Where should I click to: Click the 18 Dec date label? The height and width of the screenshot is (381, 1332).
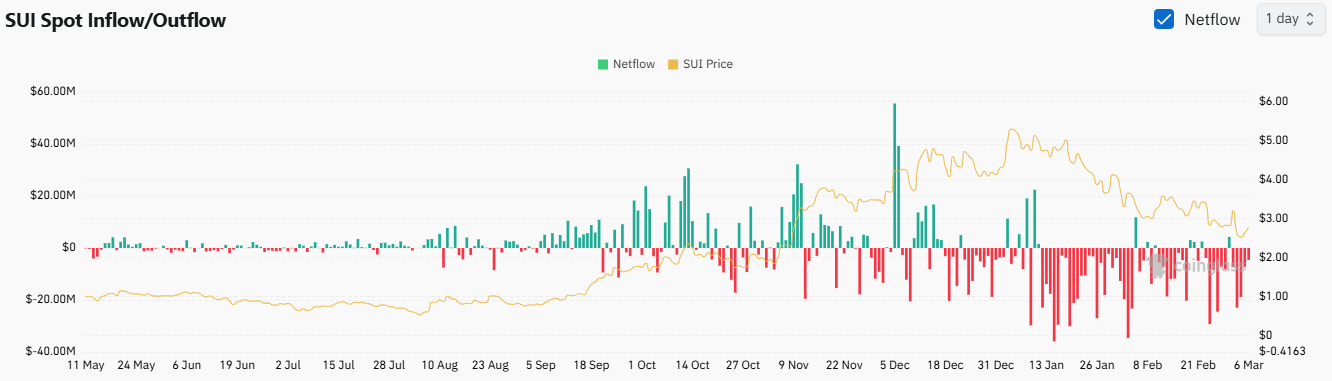point(946,366)
